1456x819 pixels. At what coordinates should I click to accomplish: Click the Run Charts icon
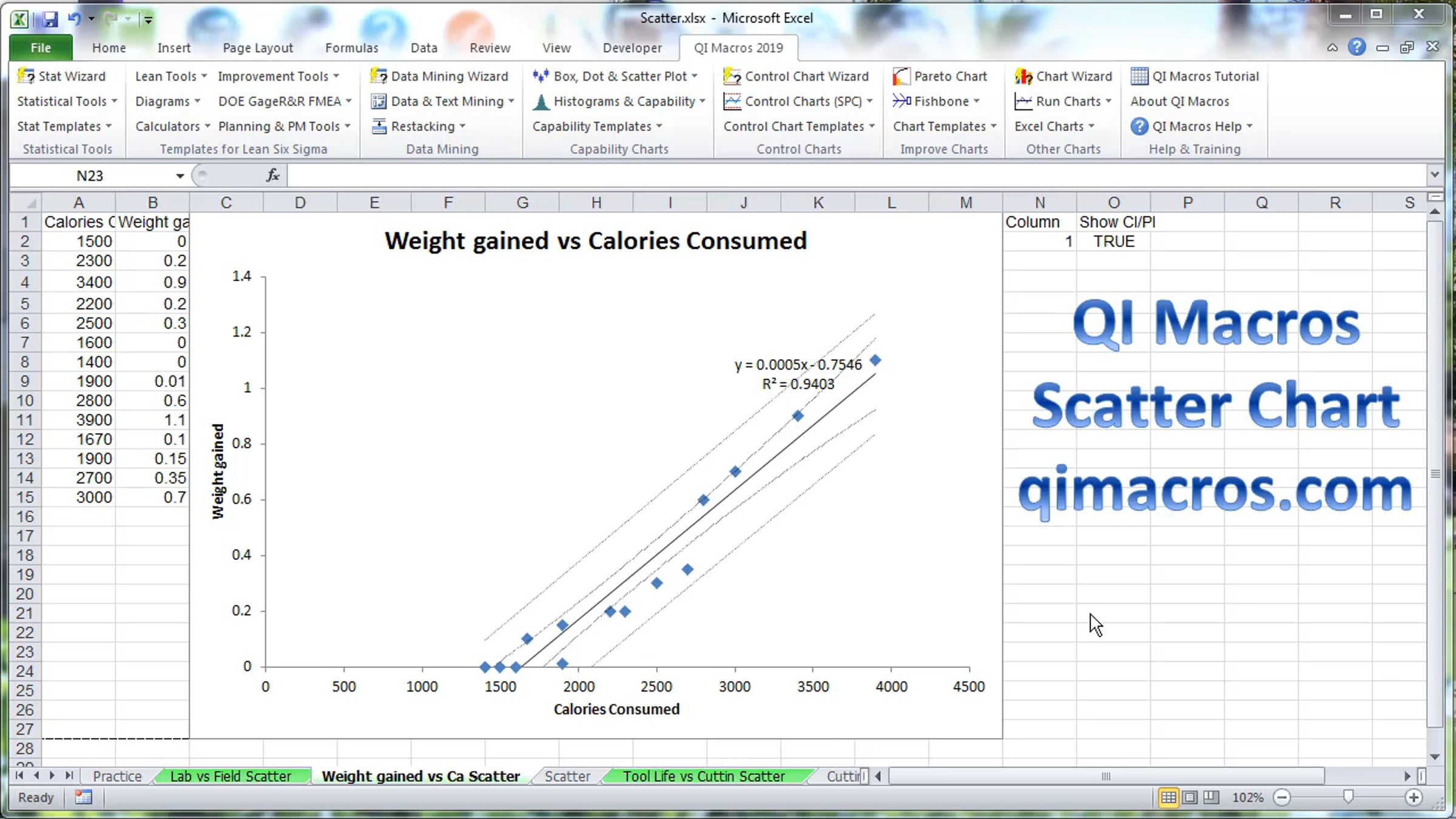point(1023,101)
